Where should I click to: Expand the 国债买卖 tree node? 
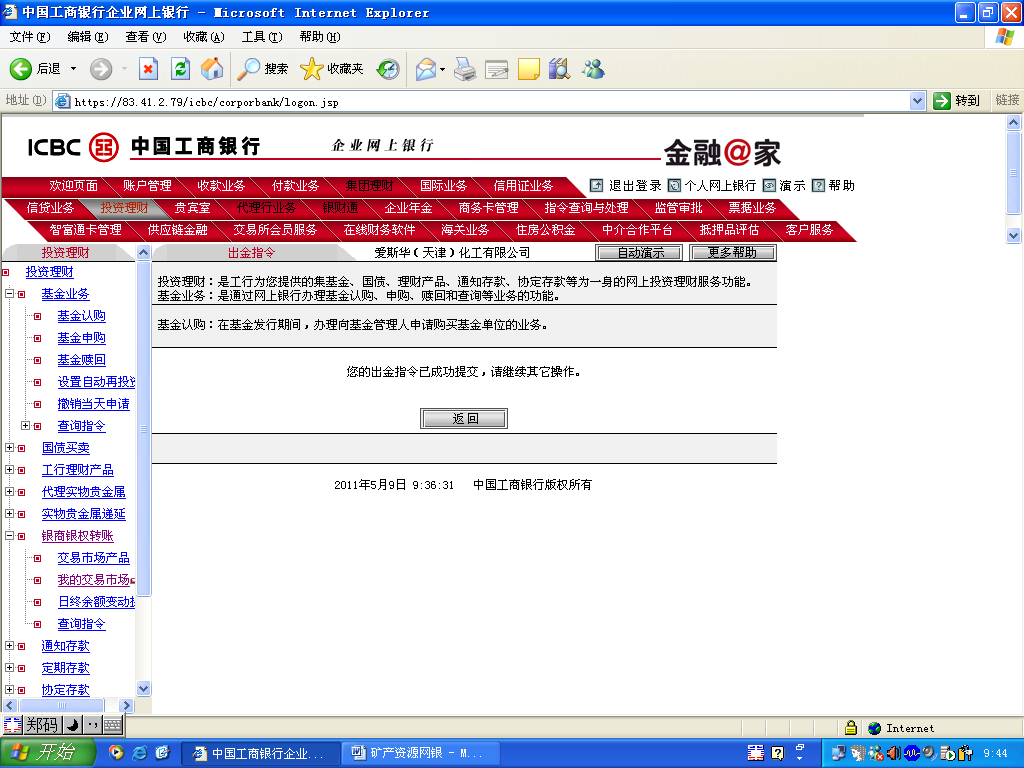tap(9, 447)
